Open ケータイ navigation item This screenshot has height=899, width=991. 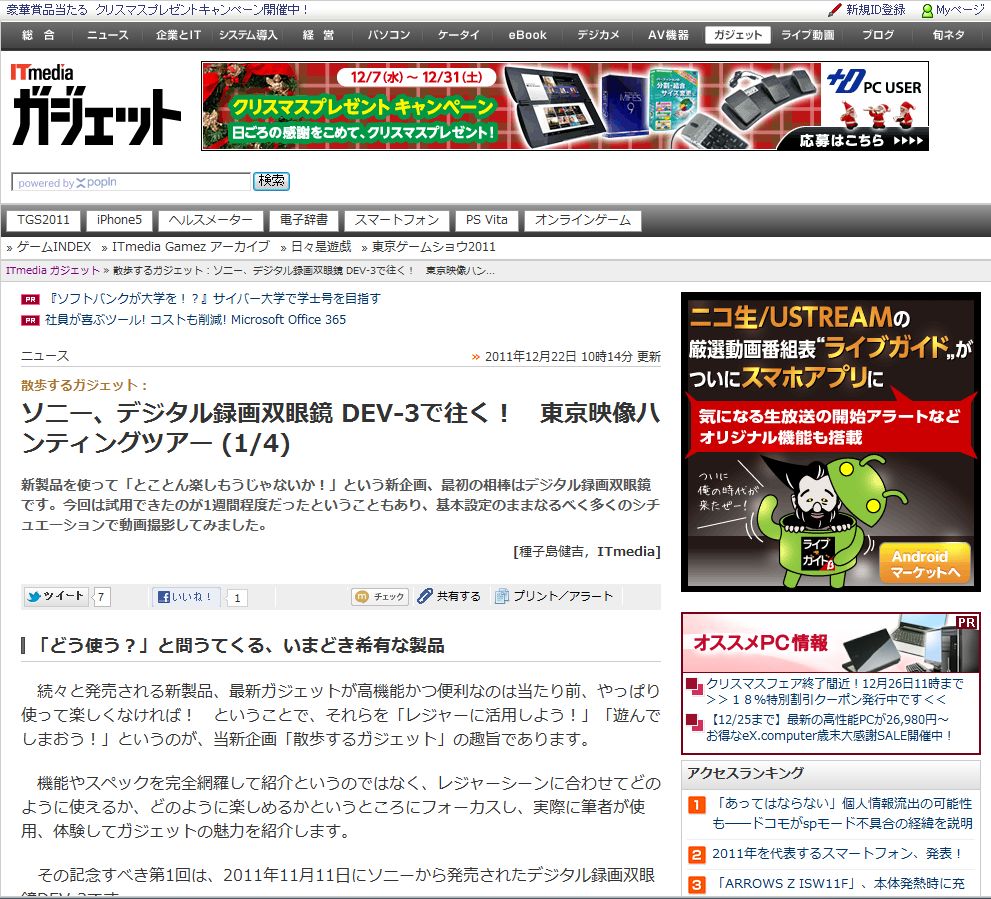pyautogui.click(x=458, y=35)
